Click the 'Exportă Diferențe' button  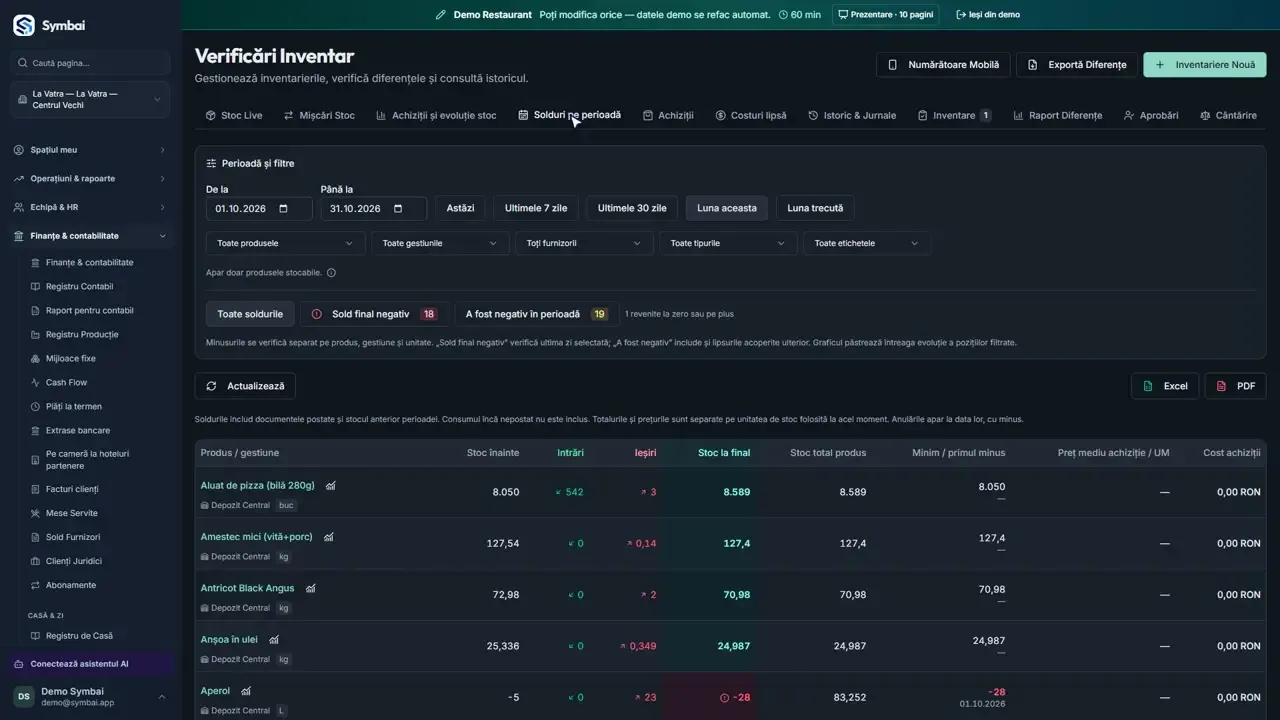pyautogui.click(x=1077, y=65)
